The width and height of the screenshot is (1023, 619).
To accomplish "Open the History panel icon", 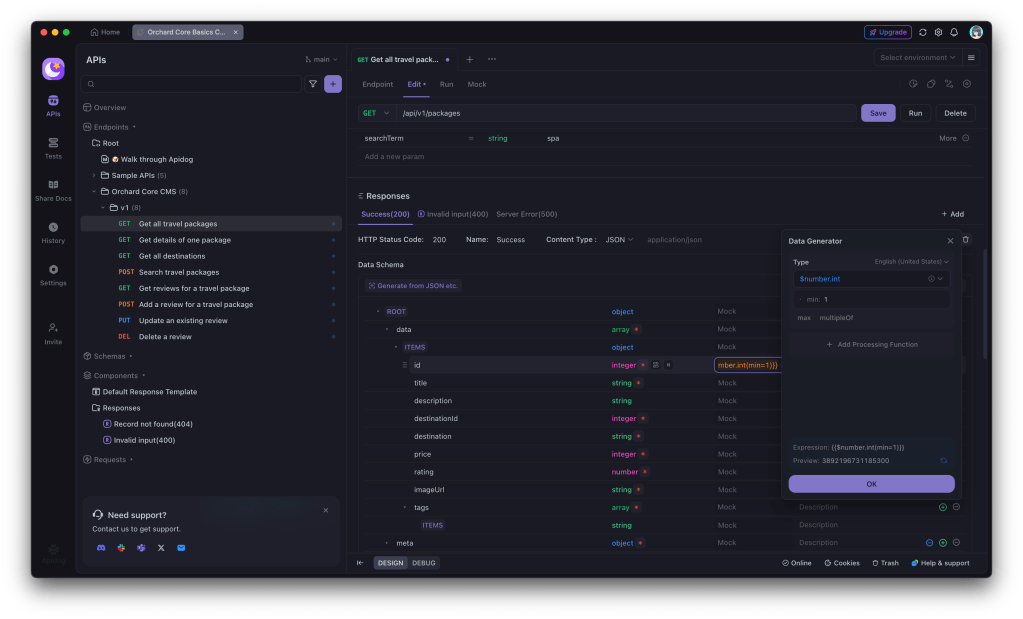I will (53, 232).
